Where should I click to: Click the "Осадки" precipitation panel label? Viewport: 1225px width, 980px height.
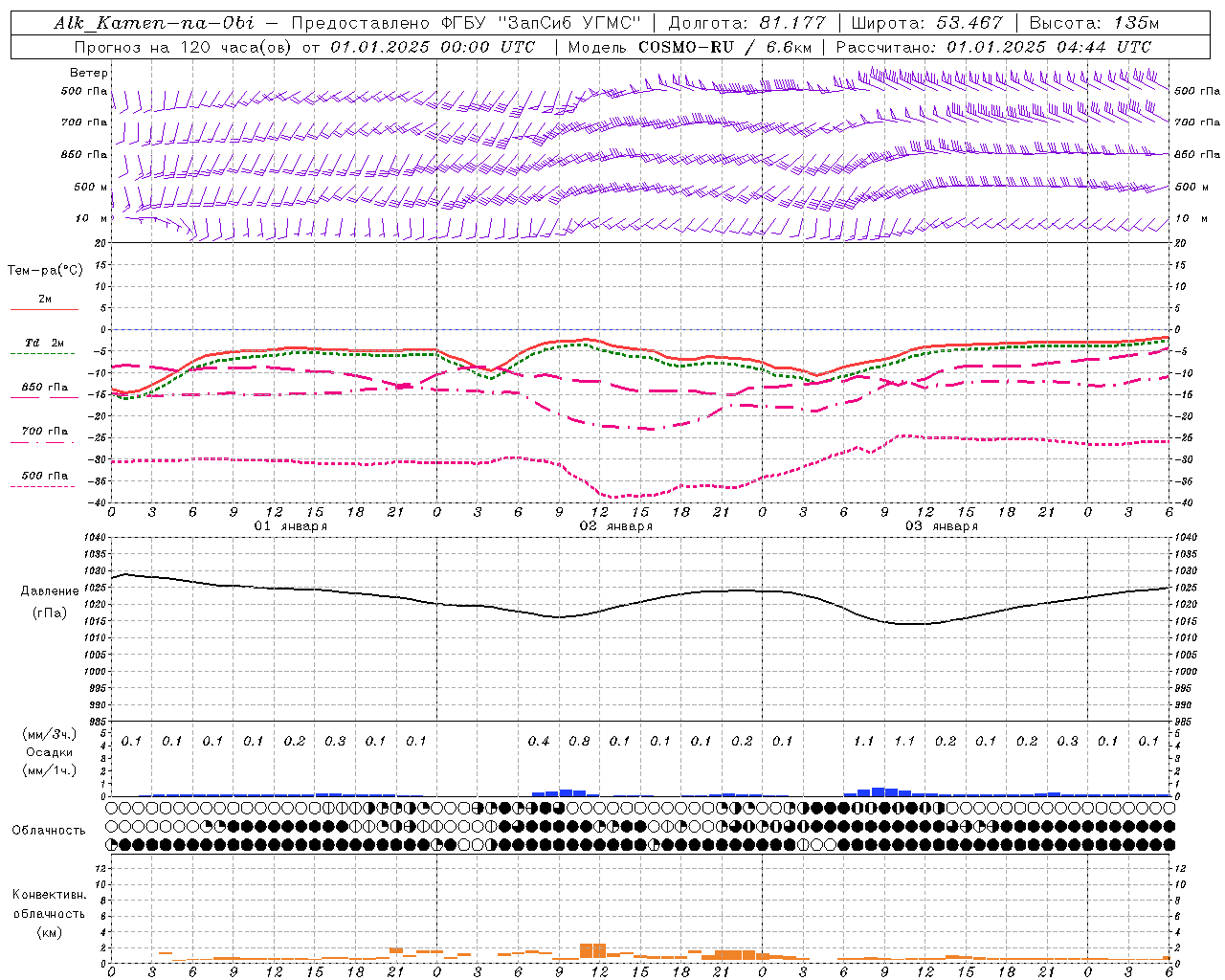[50, 752]
